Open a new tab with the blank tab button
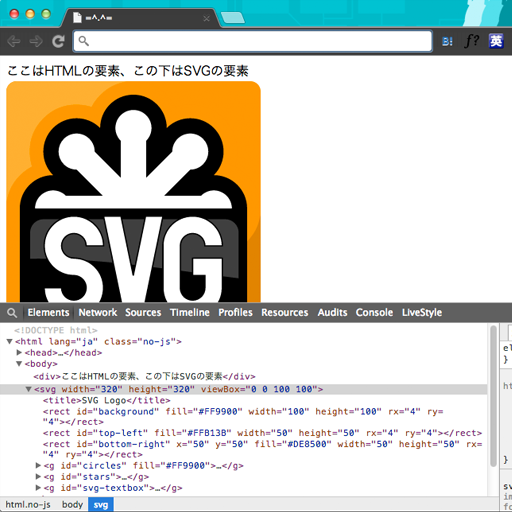 [x=233, y=18]
